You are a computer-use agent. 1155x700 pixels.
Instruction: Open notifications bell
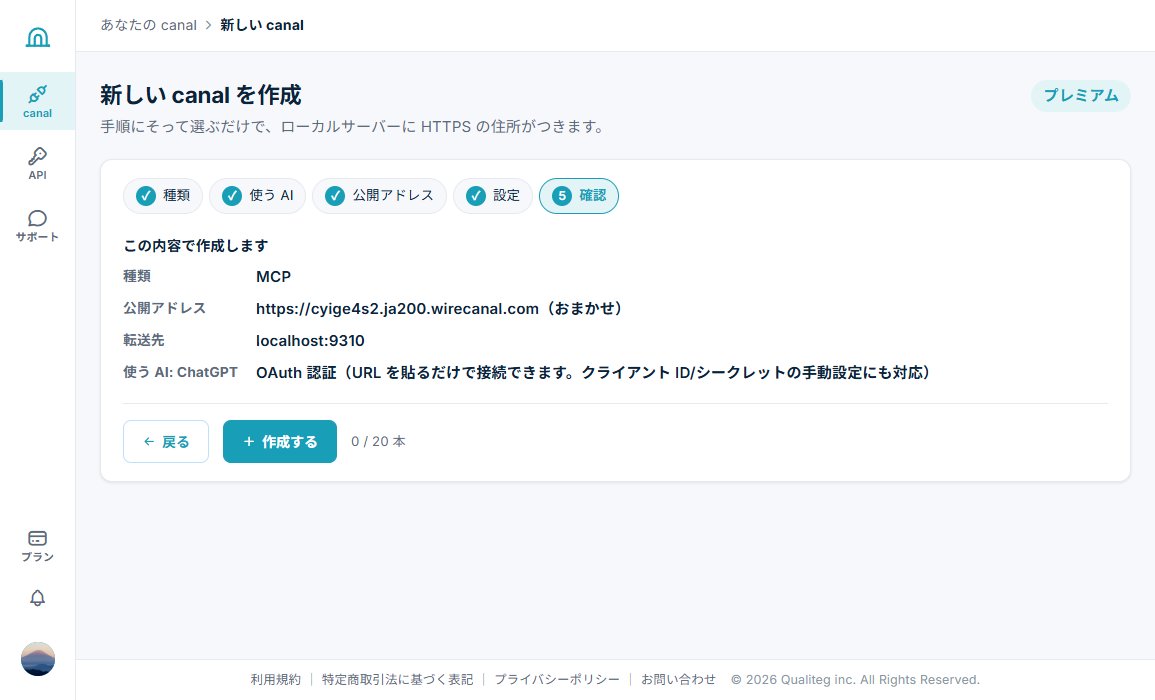point(38,598)
